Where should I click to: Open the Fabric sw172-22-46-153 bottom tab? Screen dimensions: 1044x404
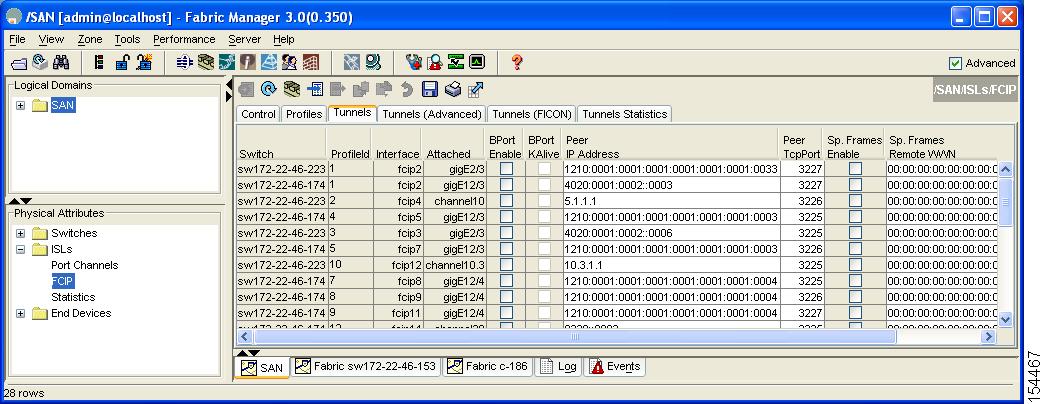366,366
